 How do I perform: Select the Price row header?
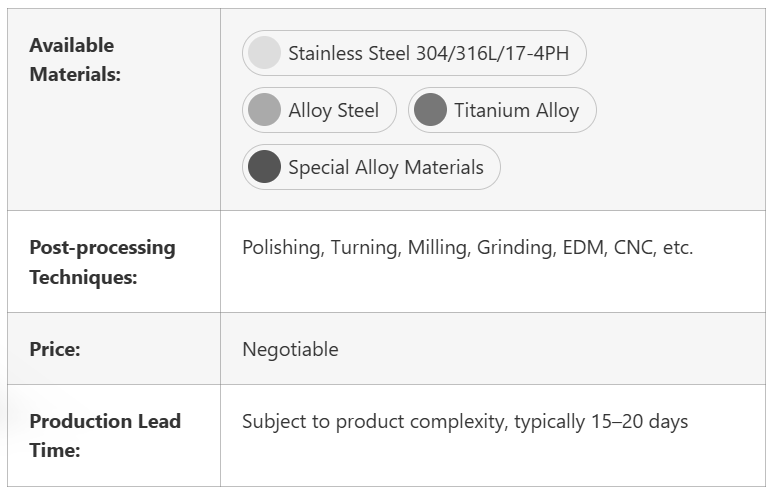(55, 349)
